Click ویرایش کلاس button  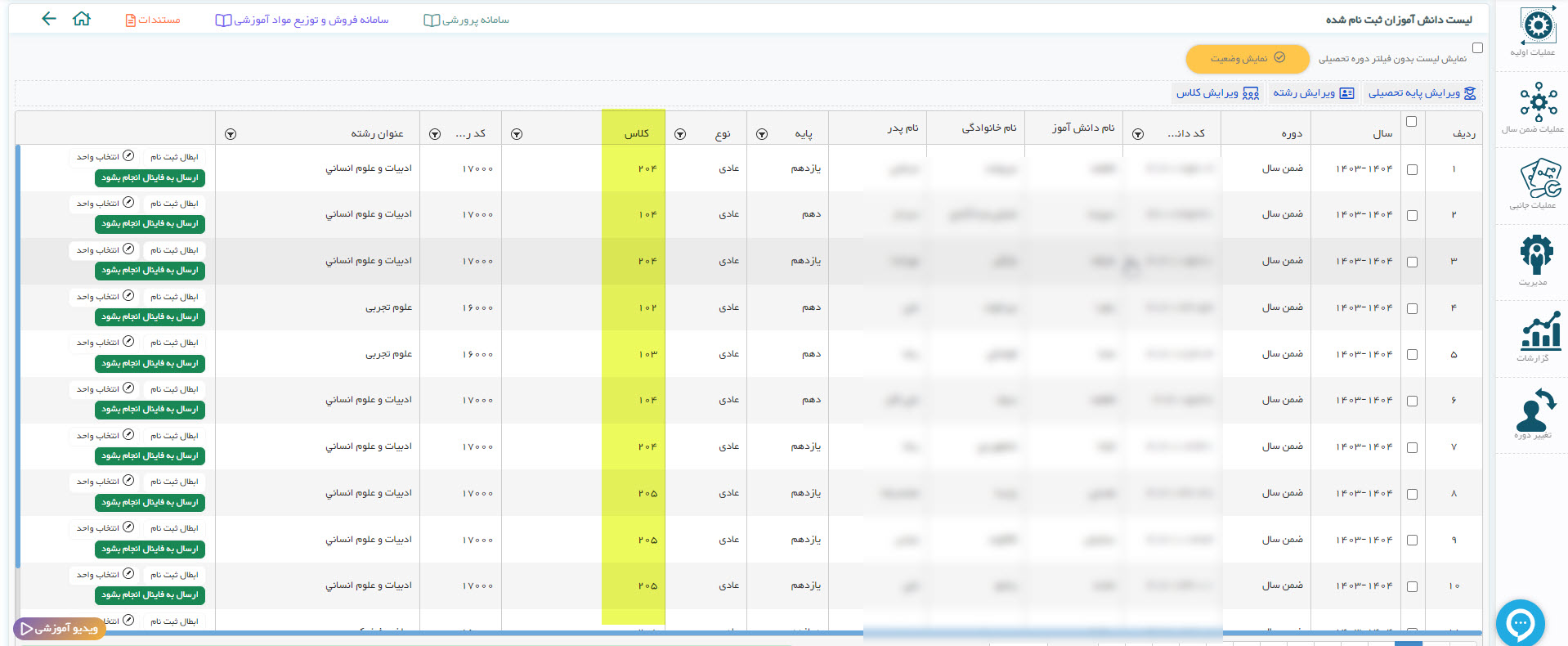pyautogui.click(x=1216, y=93)
